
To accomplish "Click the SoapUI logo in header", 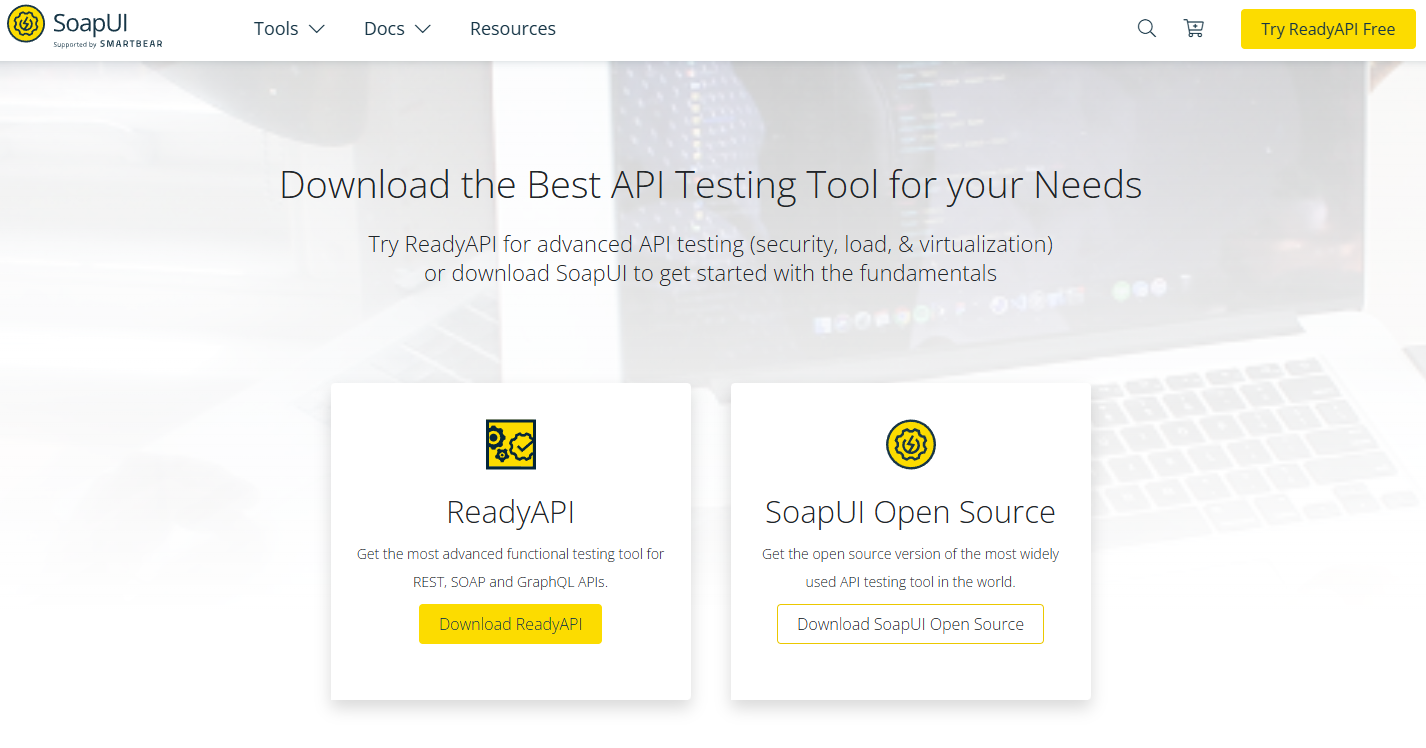I will click(85, 27).
